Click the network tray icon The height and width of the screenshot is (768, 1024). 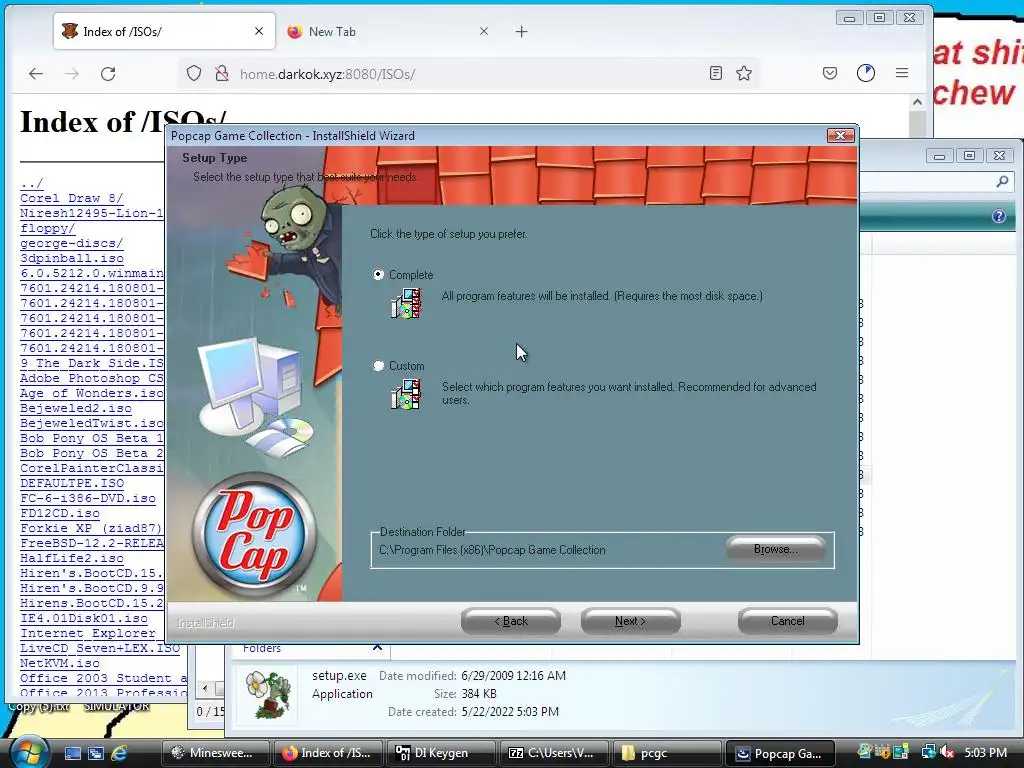928,753
